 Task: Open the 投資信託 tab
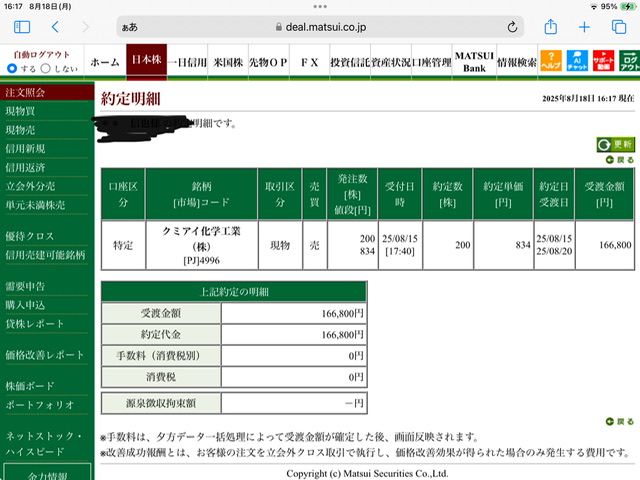350,62
